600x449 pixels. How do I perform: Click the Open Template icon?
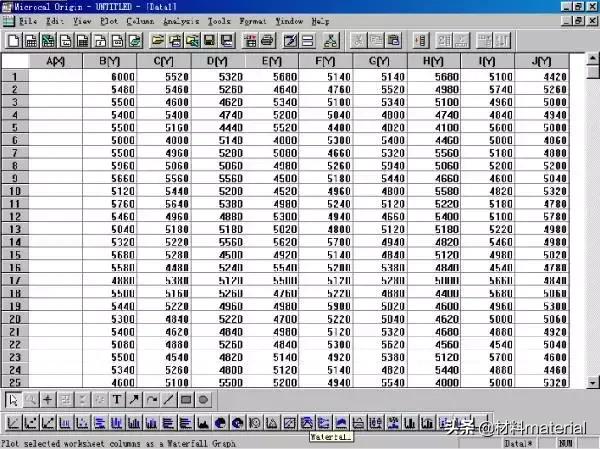pos(175,41)
